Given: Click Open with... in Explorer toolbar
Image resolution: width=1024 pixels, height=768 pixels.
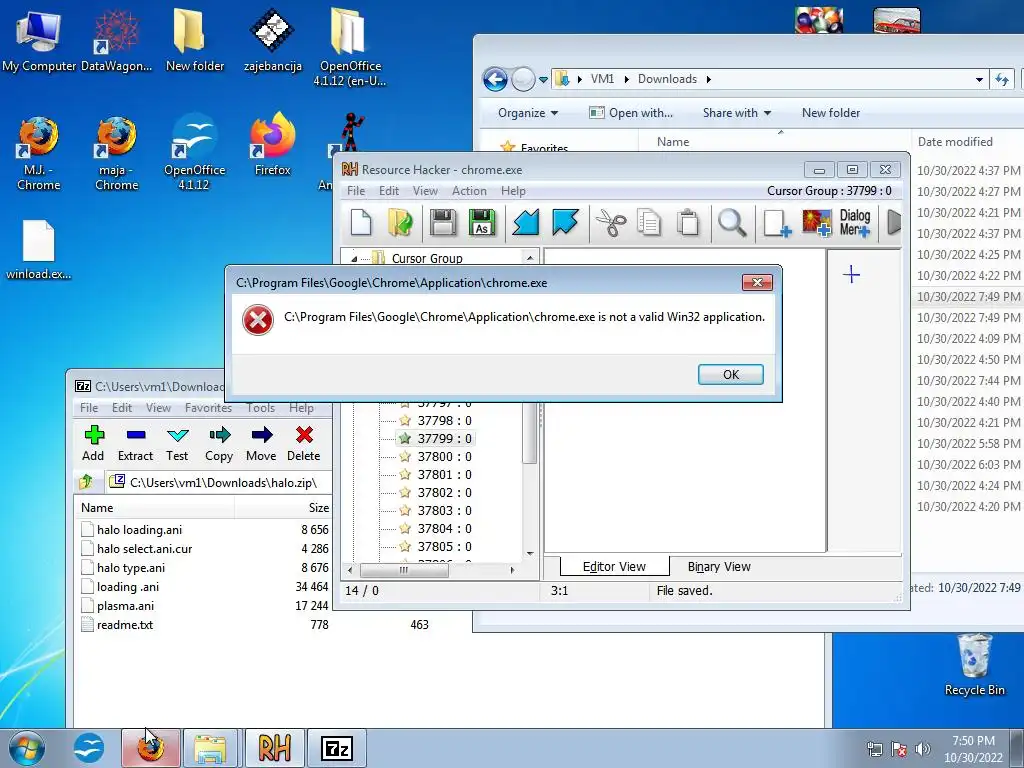Looking at the screenshot, I should 631,113.
